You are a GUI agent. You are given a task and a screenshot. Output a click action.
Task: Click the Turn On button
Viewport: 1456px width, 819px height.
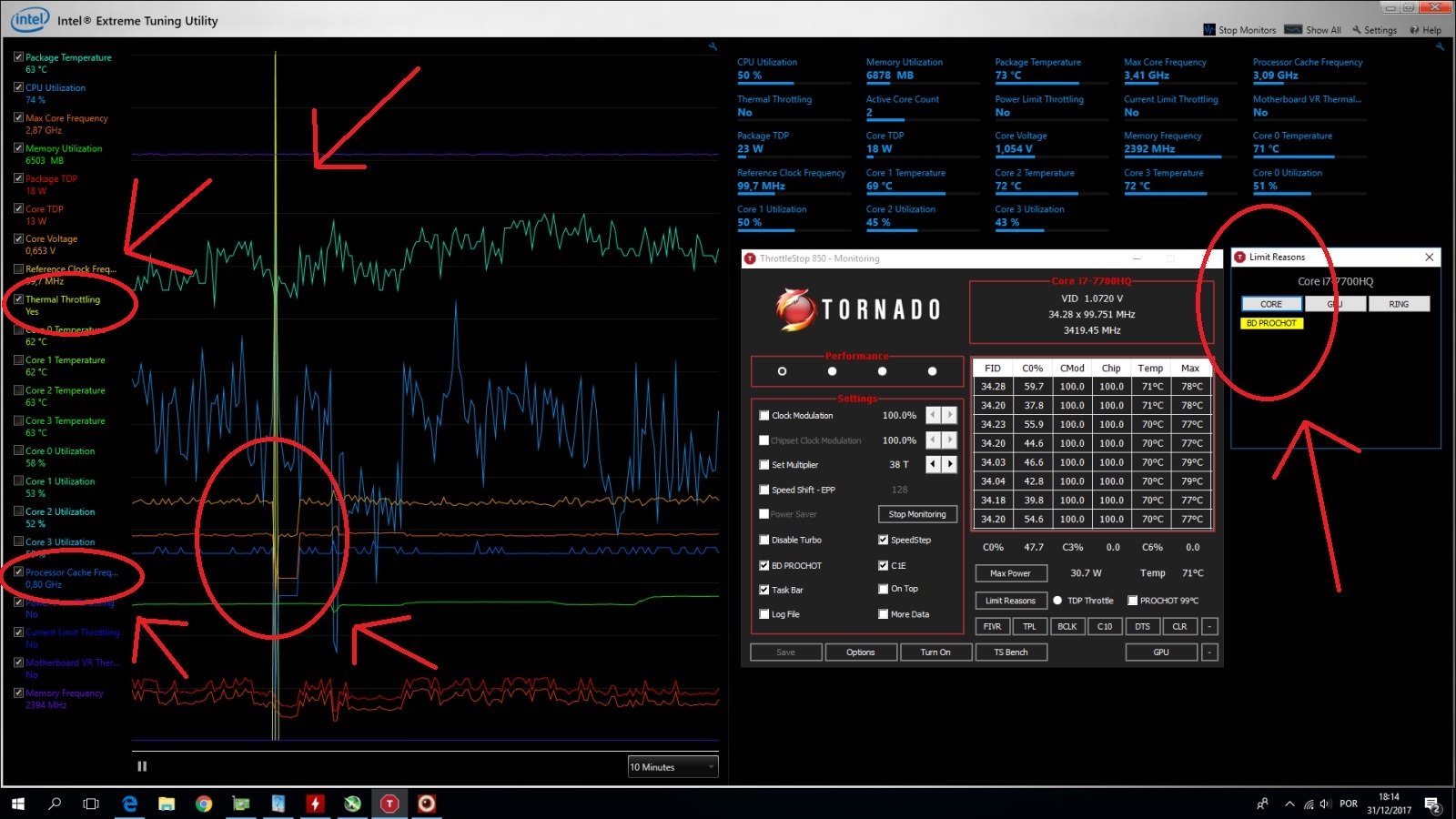(935, 652)
